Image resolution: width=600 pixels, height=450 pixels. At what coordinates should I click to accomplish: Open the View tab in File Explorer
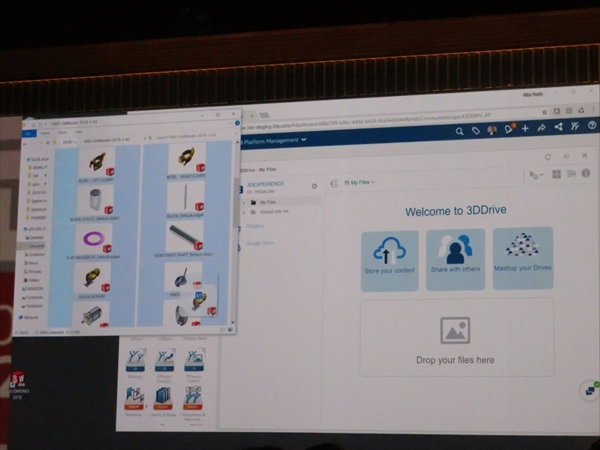tap(79, 132)
